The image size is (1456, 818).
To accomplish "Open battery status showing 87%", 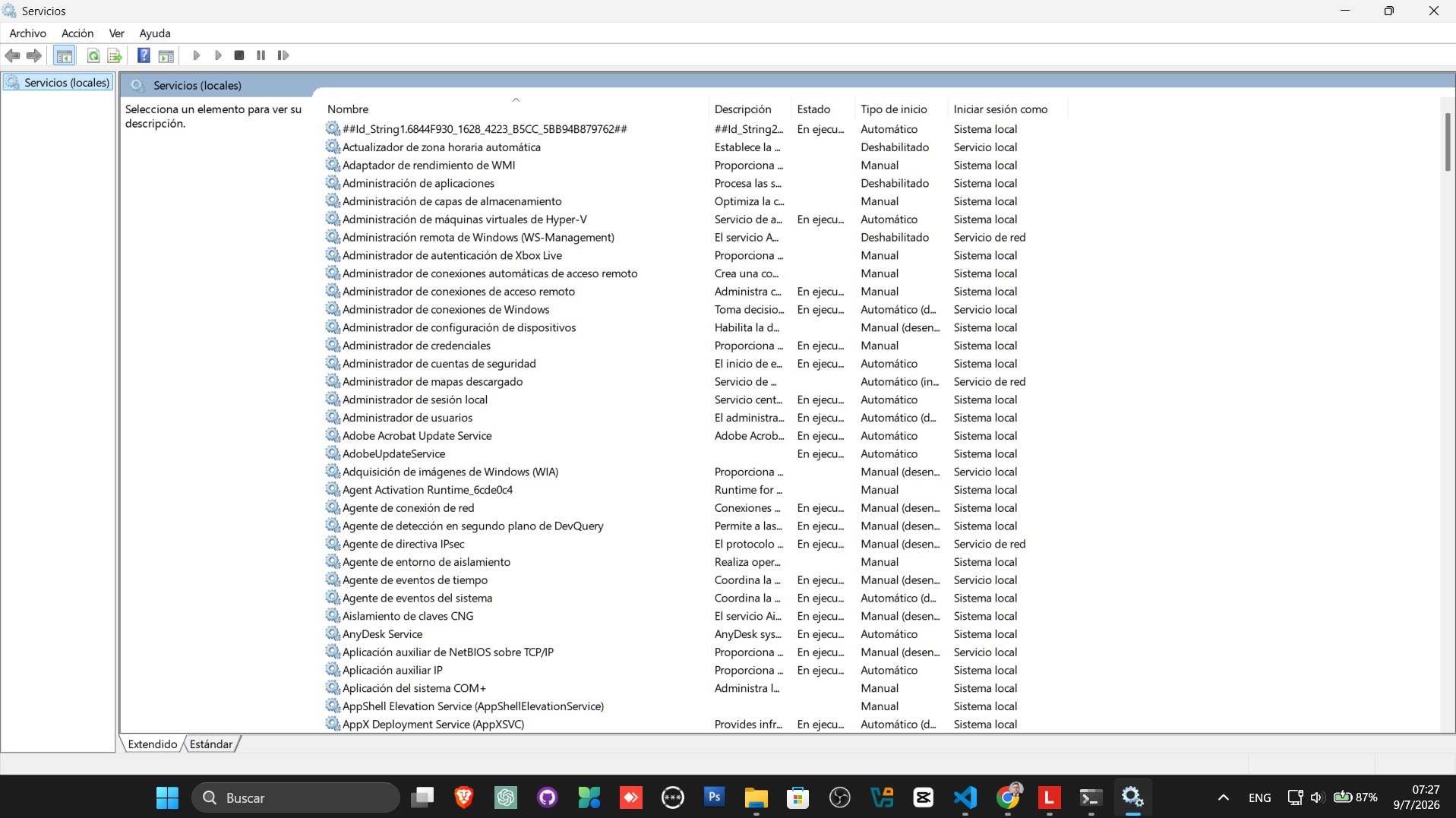I will pos(1356,797).
